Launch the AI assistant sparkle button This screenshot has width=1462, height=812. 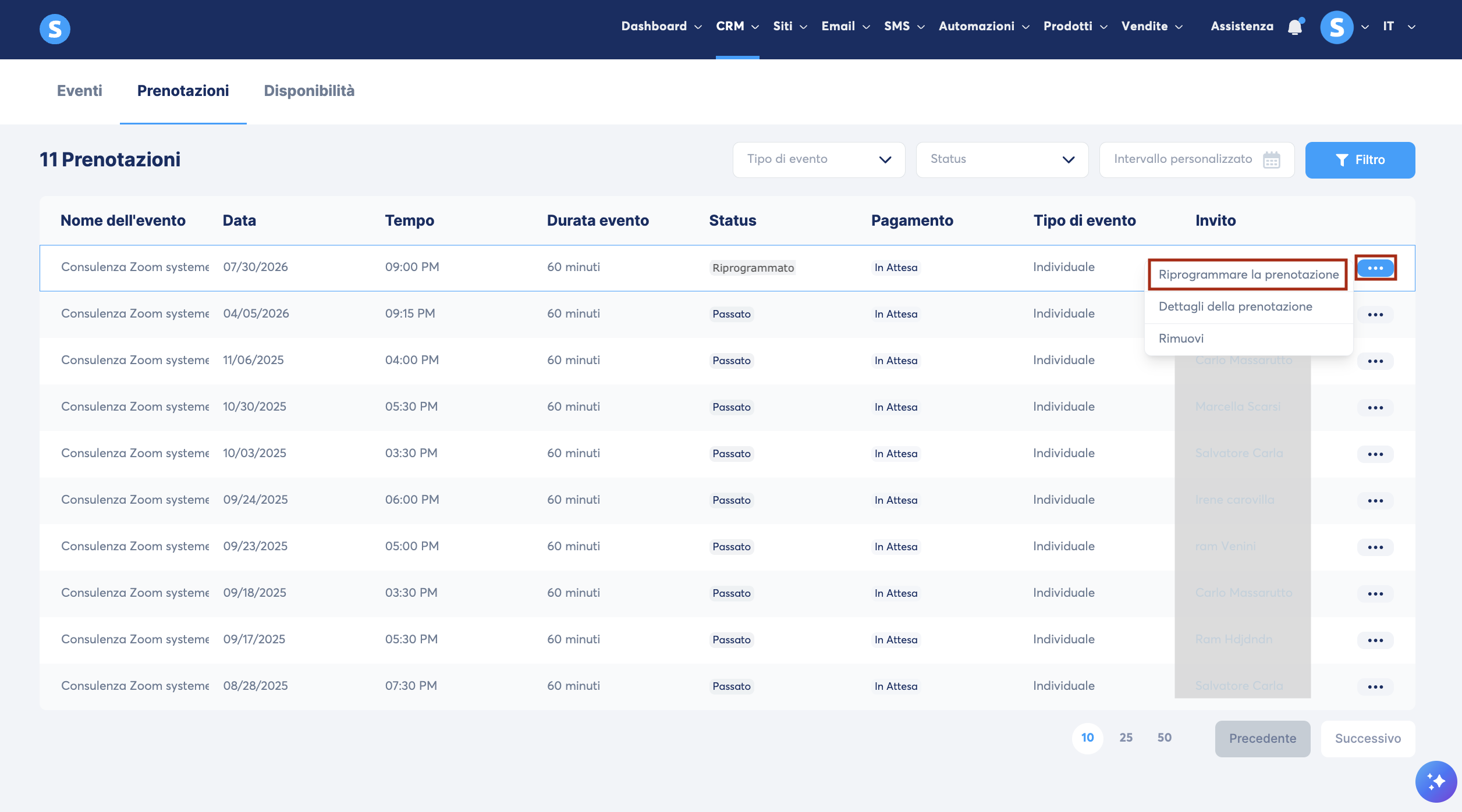click(1436, 781)
